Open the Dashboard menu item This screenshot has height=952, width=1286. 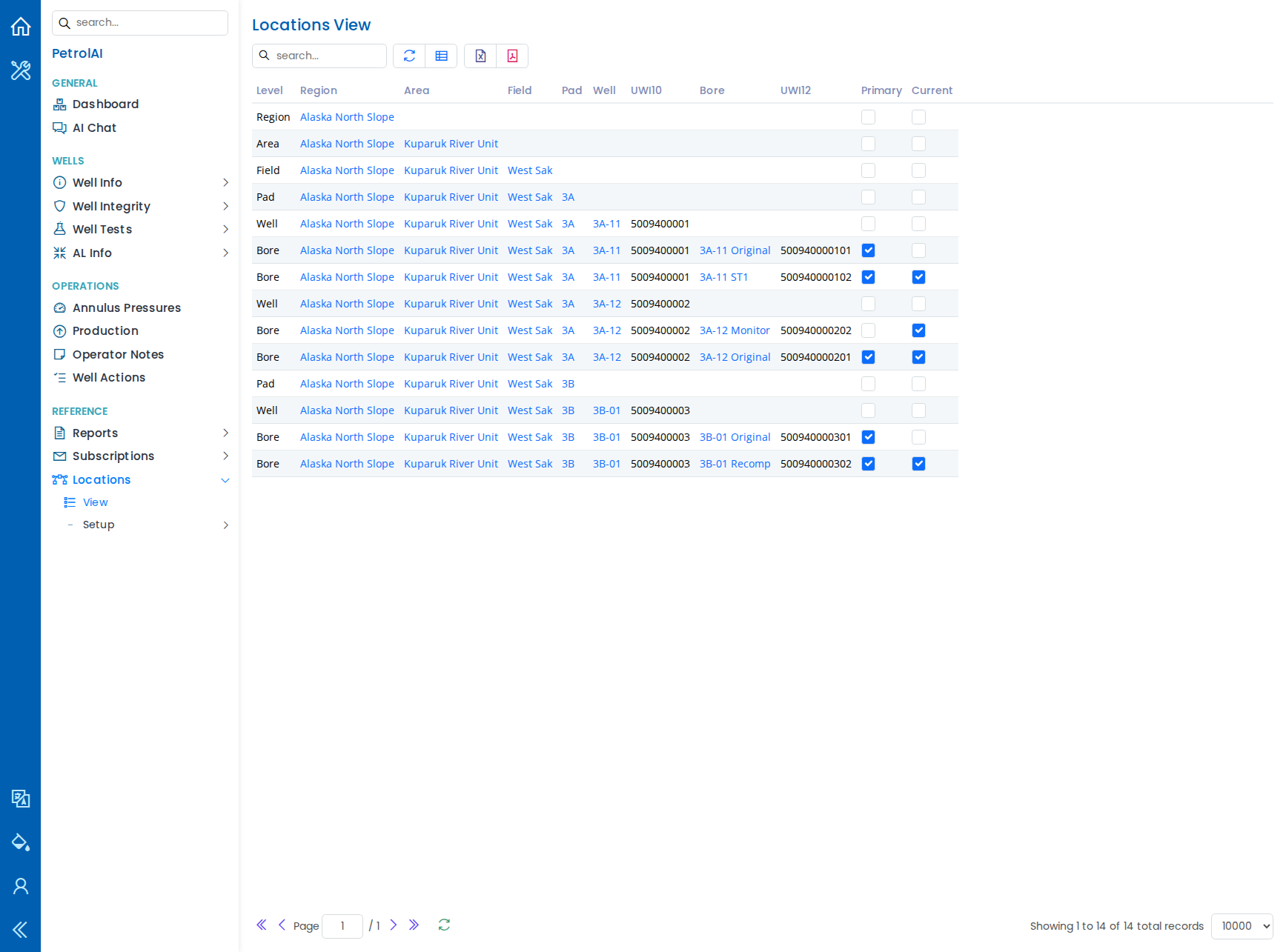pyautogui.click(x=105, y=104)
